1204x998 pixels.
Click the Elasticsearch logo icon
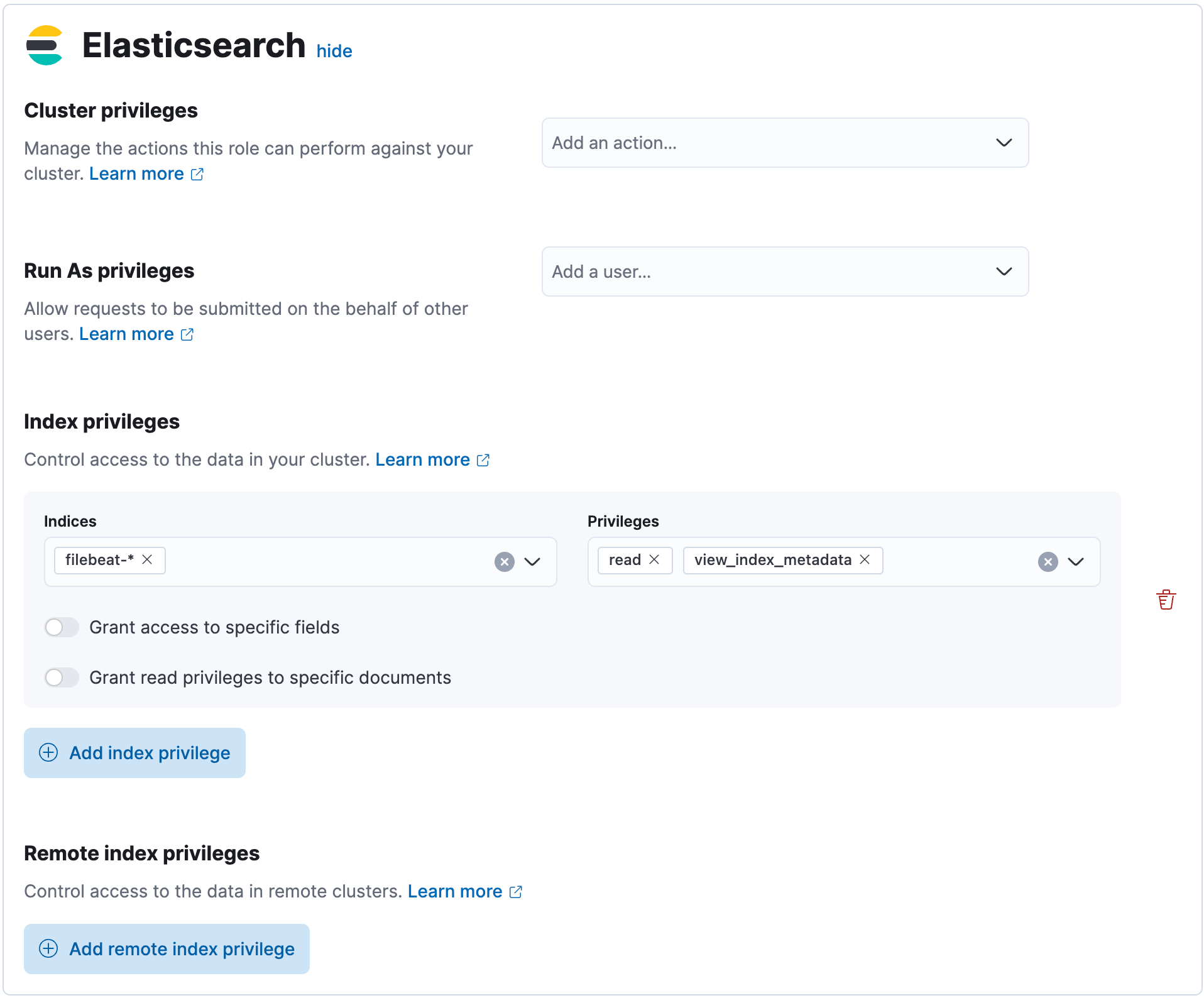coord(44,45)
